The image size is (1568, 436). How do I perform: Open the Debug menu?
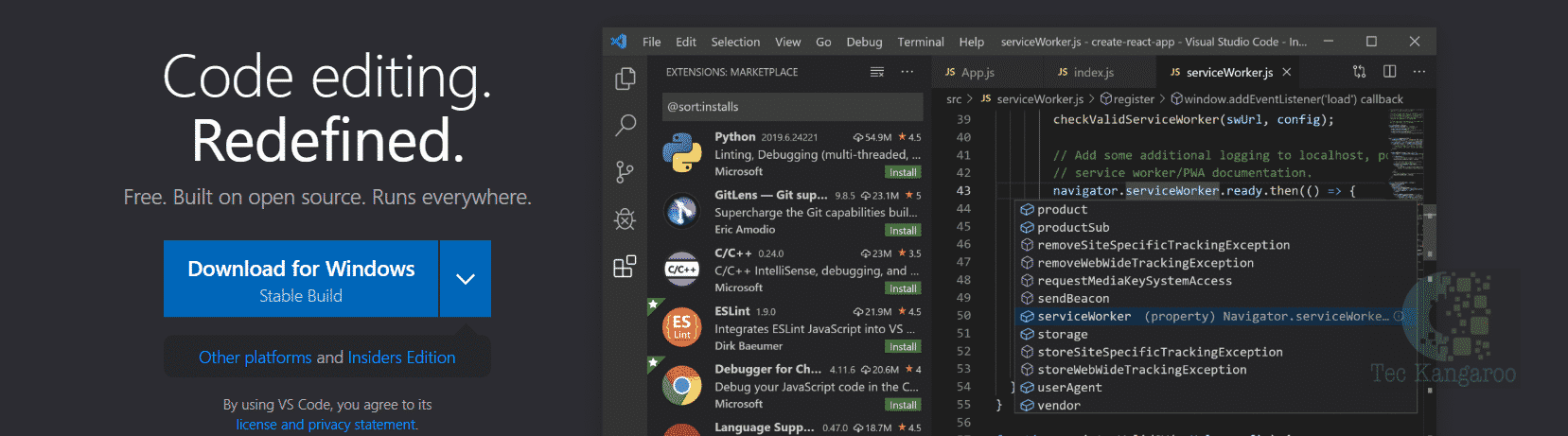[864, 42]
